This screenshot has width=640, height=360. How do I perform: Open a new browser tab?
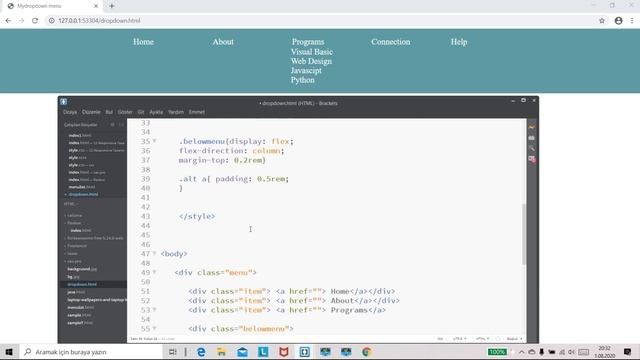[x=112, y=6]
